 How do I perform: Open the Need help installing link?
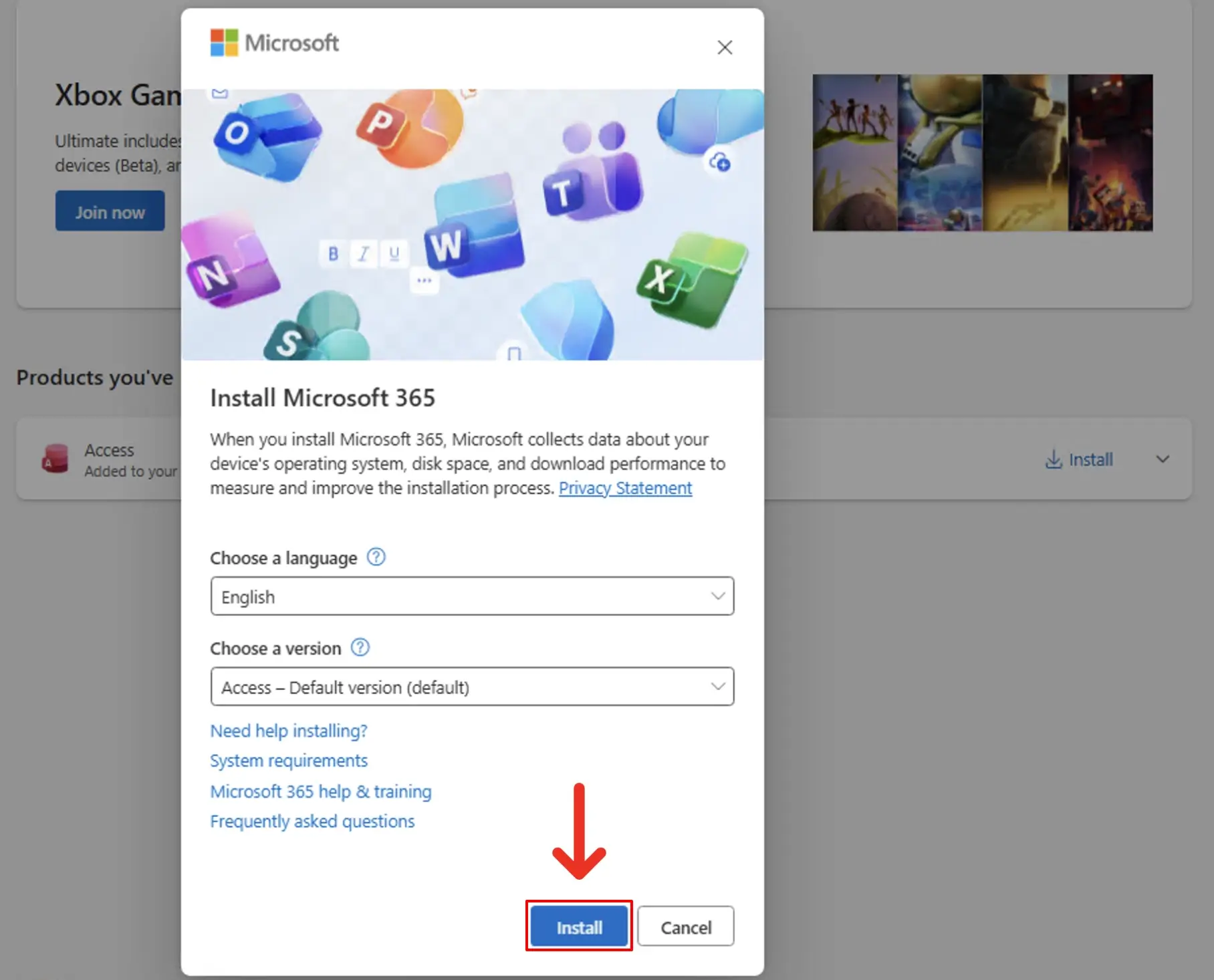coord(289,731)
